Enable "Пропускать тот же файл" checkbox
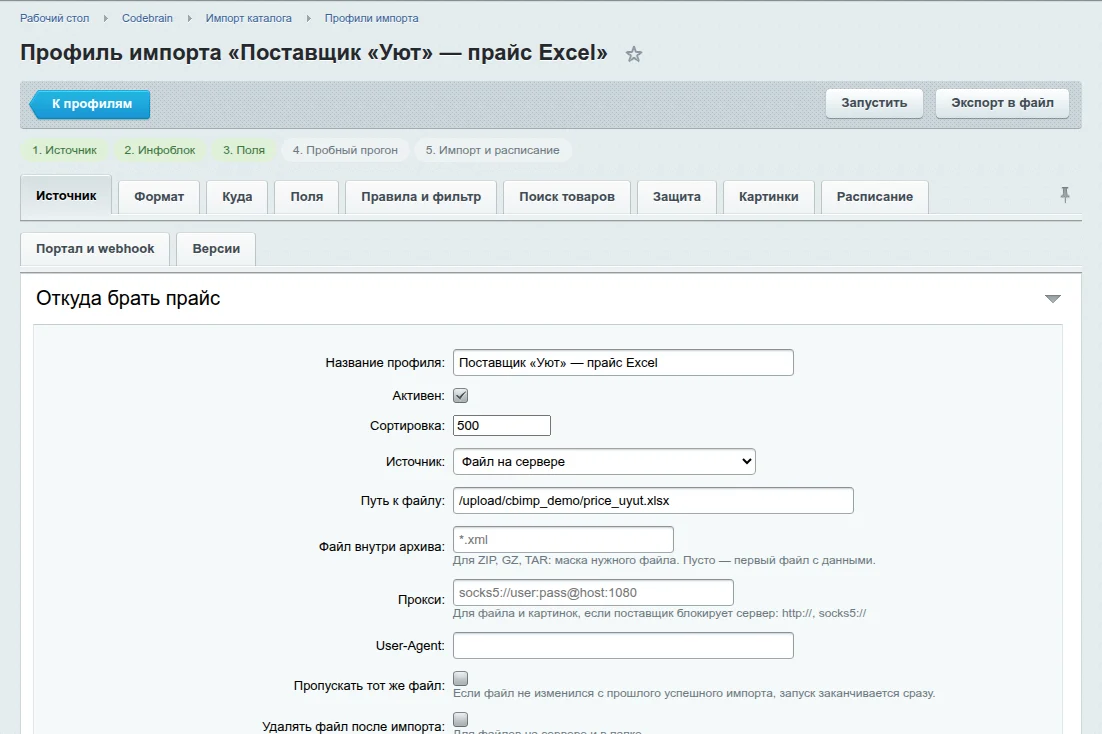The width and height of the screenshot is (1102, 734). click(460, 678)
